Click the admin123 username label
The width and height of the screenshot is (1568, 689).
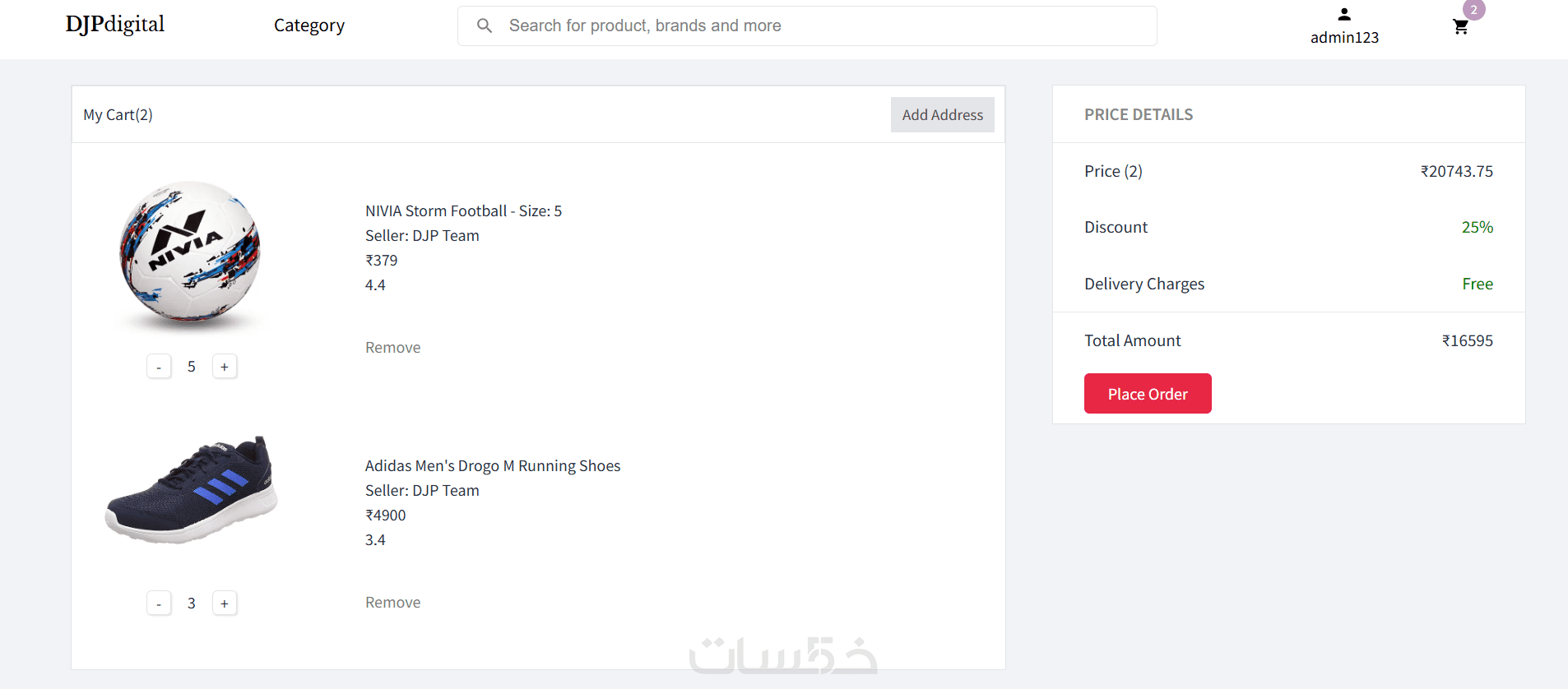coord(1344,38)
